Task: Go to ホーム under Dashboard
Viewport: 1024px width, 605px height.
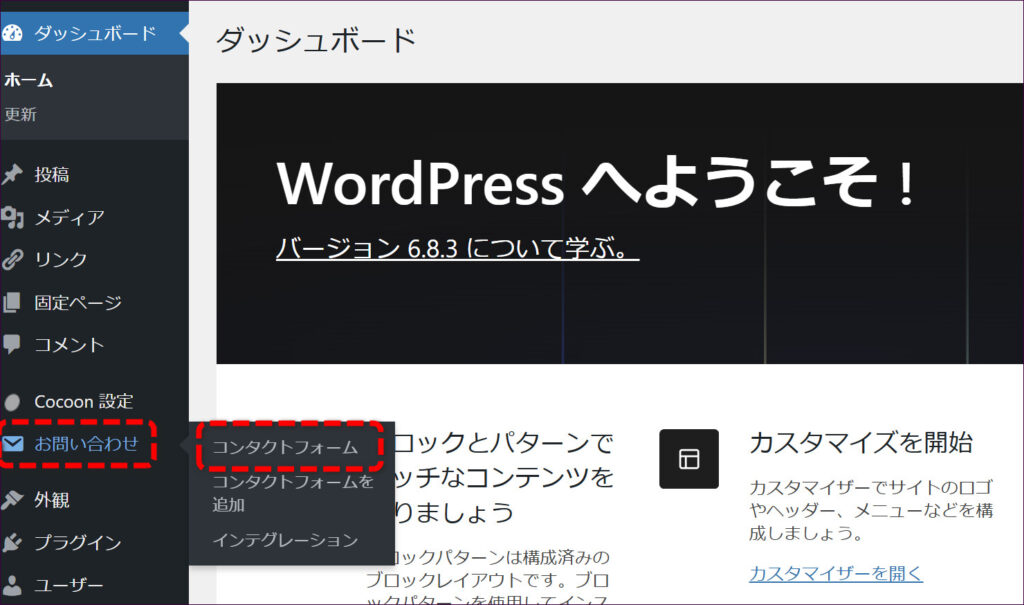Action: coord(29,80)
